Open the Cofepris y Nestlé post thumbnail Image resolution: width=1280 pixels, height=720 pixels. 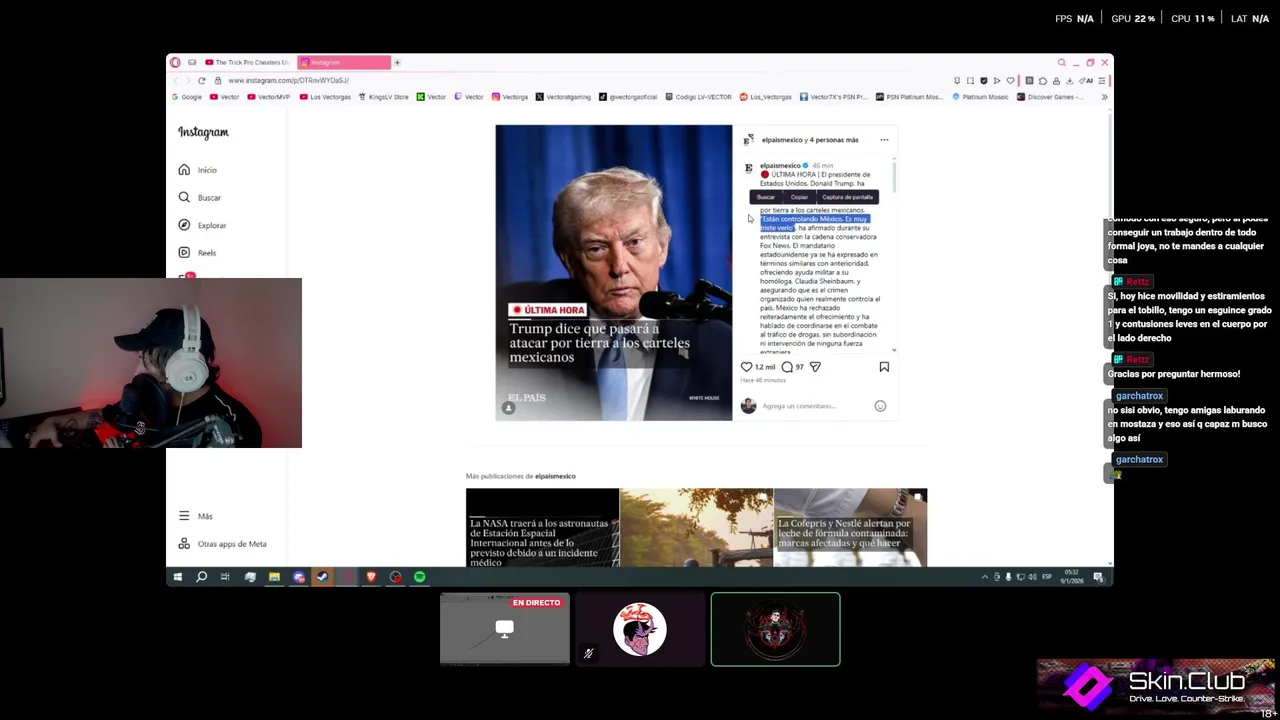click(x=850, y=528)
